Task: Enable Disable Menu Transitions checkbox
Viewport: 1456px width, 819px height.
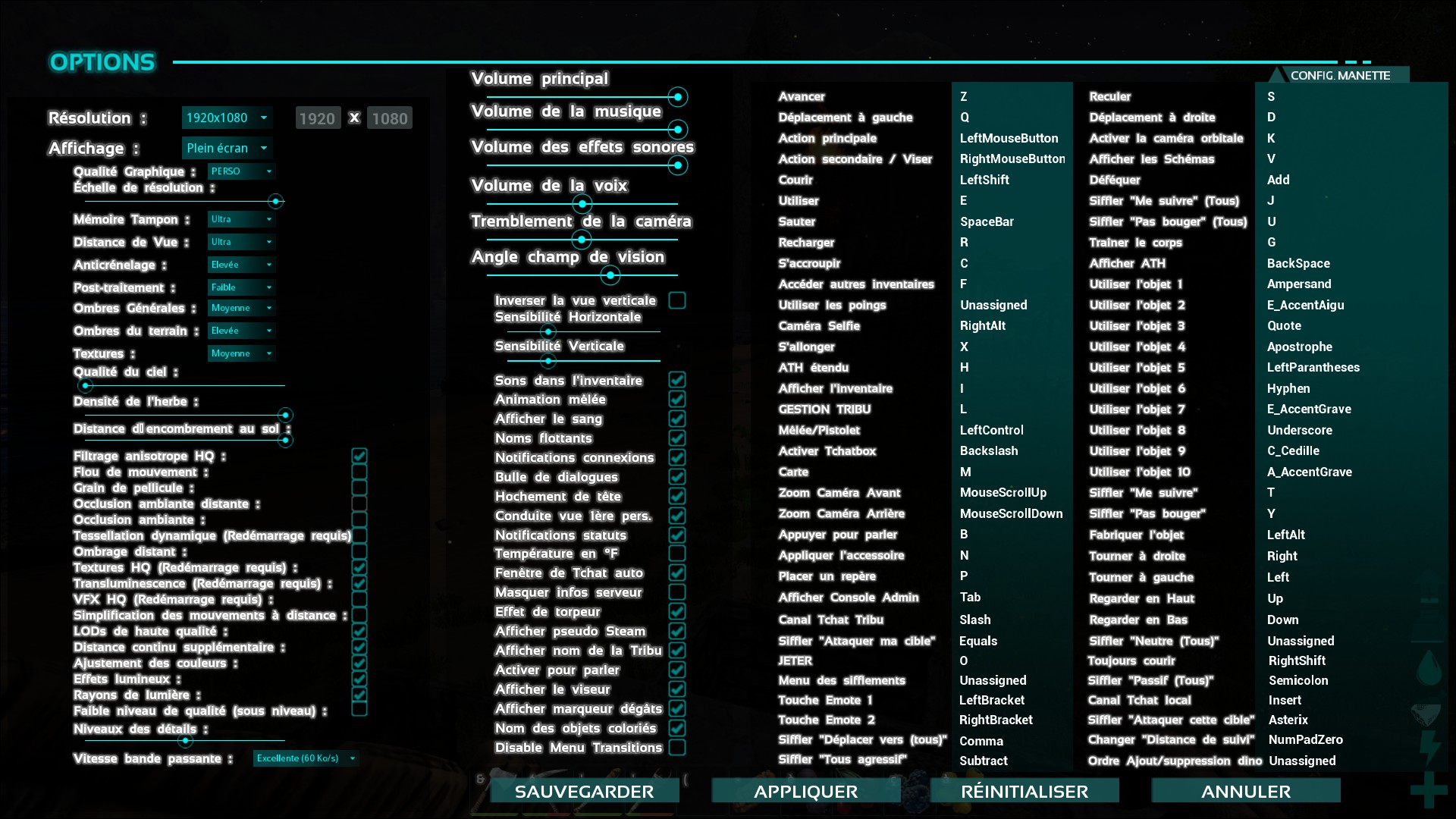Action: click(x=677, y=748)
